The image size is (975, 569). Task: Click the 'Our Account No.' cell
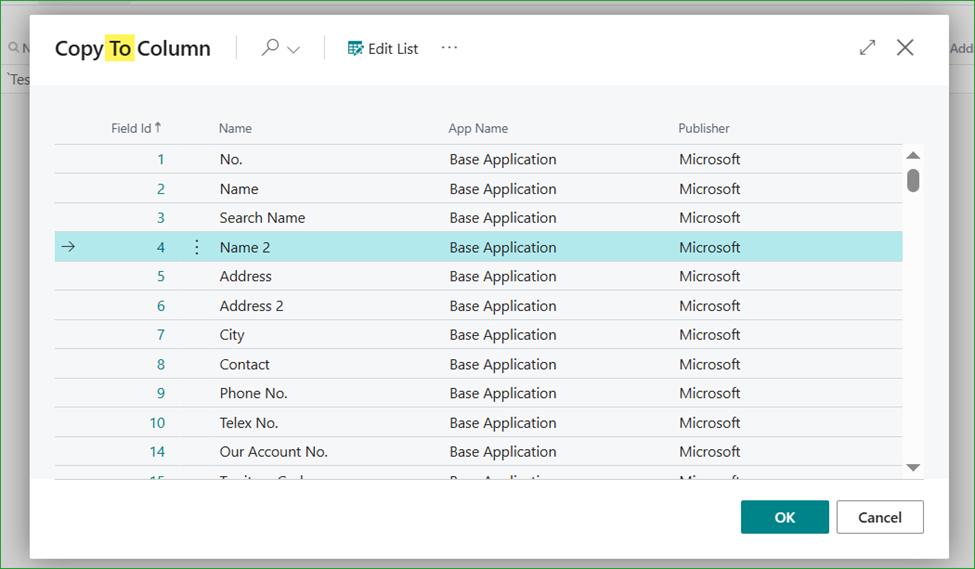tap(273, 451)
